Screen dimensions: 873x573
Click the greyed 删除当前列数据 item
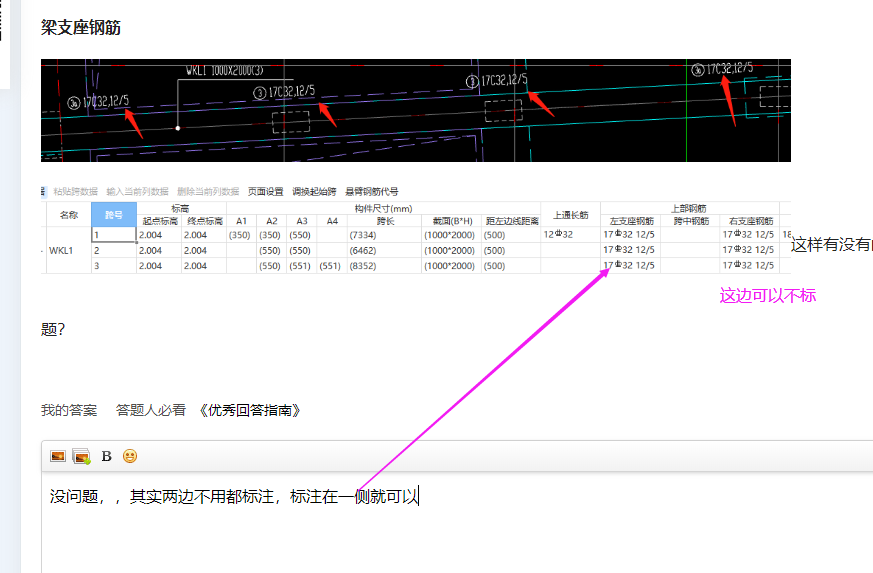pos(208,192)
